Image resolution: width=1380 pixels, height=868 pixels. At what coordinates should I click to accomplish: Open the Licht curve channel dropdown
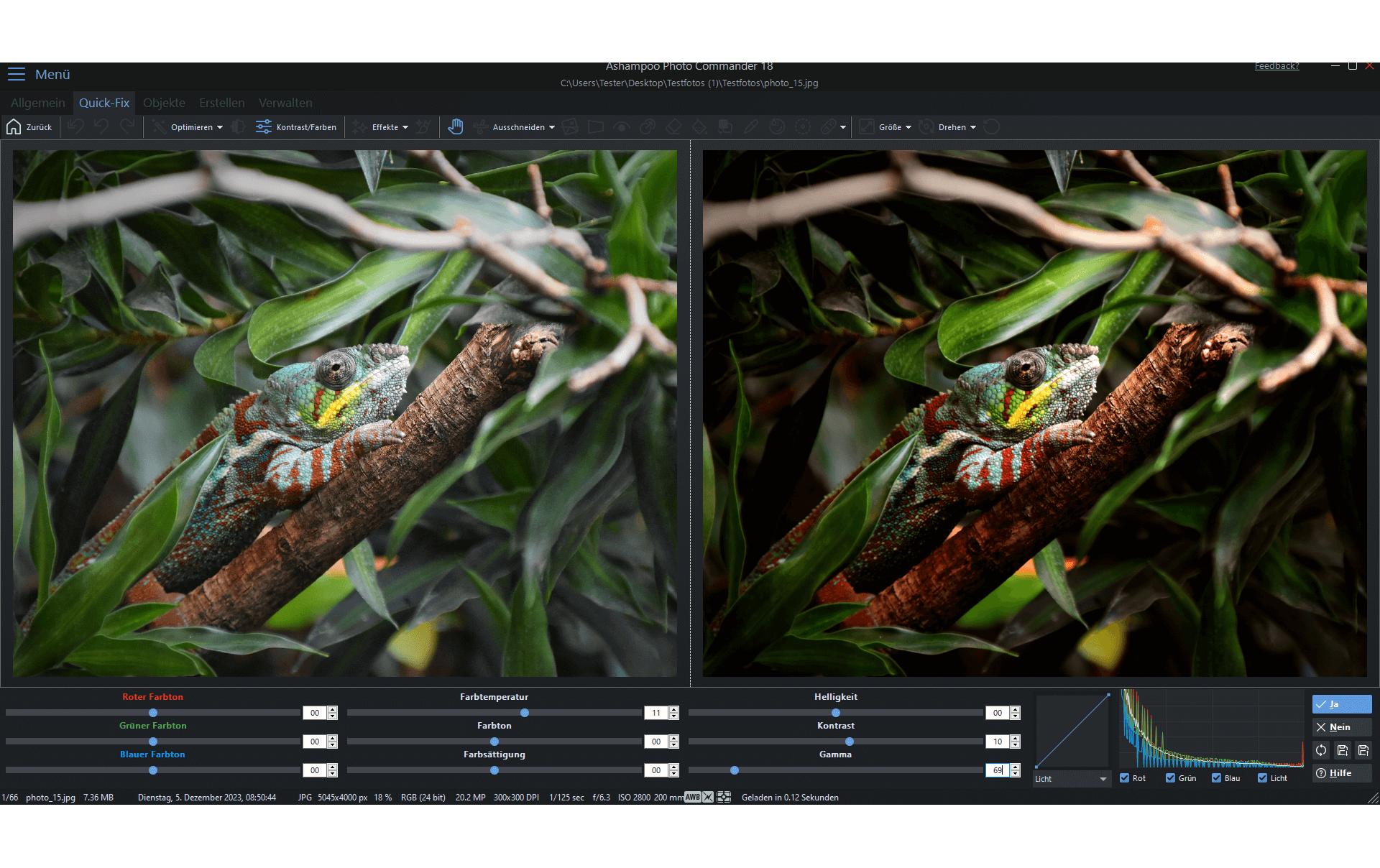point(1072,779)
